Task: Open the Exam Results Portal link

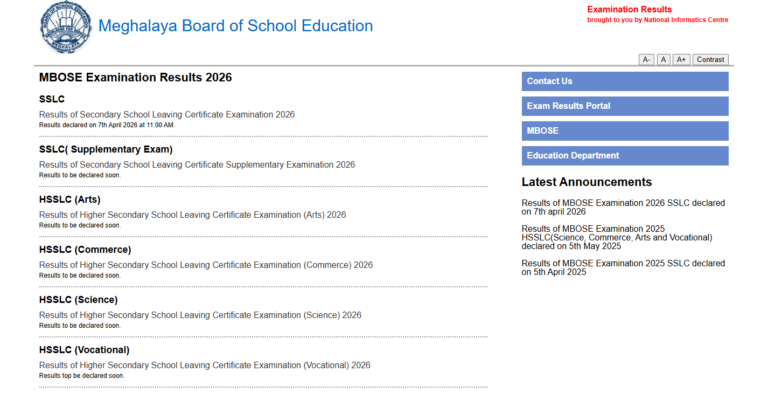Action: 625,106
